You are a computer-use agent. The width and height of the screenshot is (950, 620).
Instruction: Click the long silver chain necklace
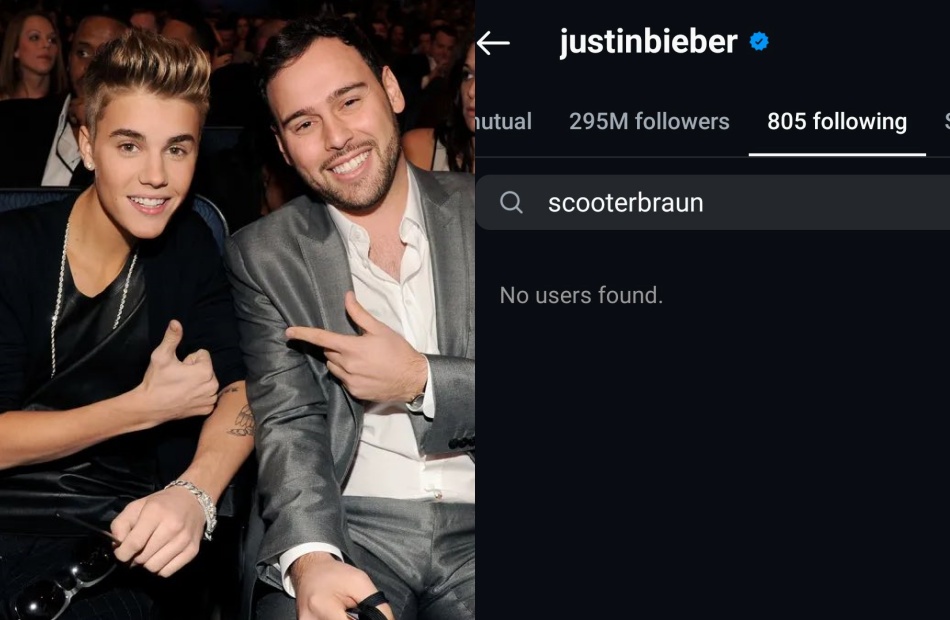pos(90,297)
